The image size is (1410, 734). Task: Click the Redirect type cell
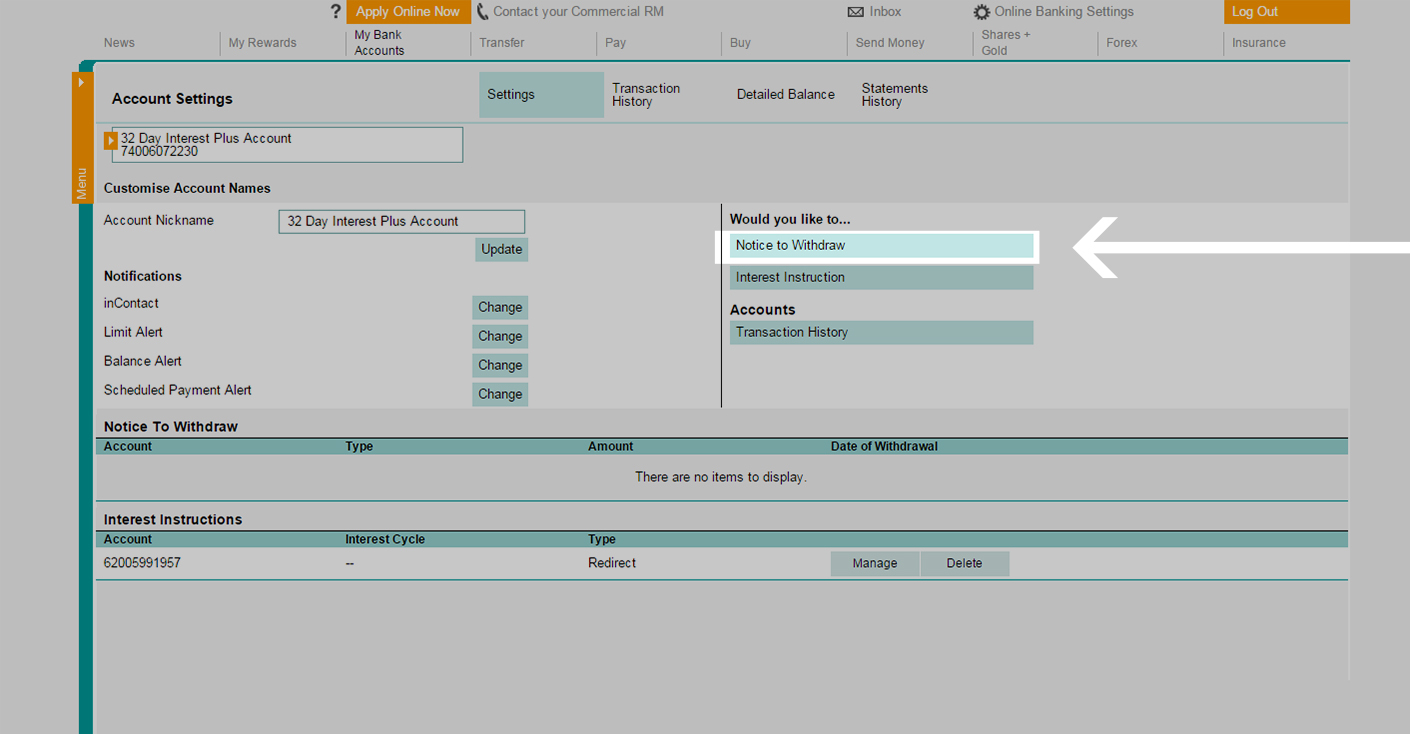612,563
